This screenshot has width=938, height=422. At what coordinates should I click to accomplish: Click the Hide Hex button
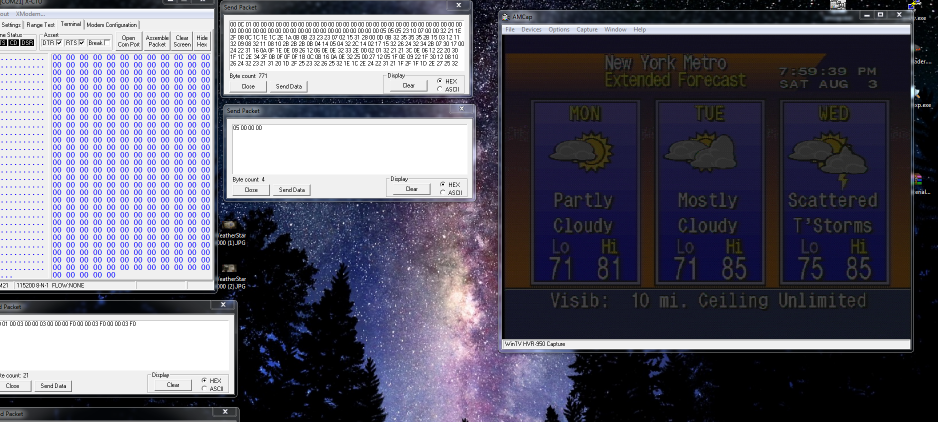click(202, 41)
